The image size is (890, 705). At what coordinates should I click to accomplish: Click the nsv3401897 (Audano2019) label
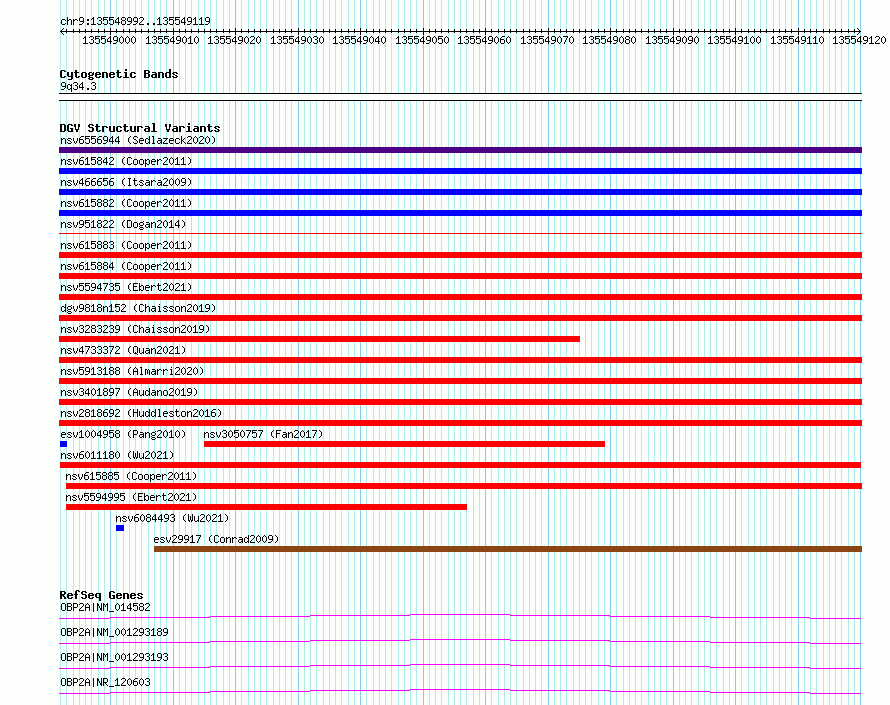[x=129, y=392]
